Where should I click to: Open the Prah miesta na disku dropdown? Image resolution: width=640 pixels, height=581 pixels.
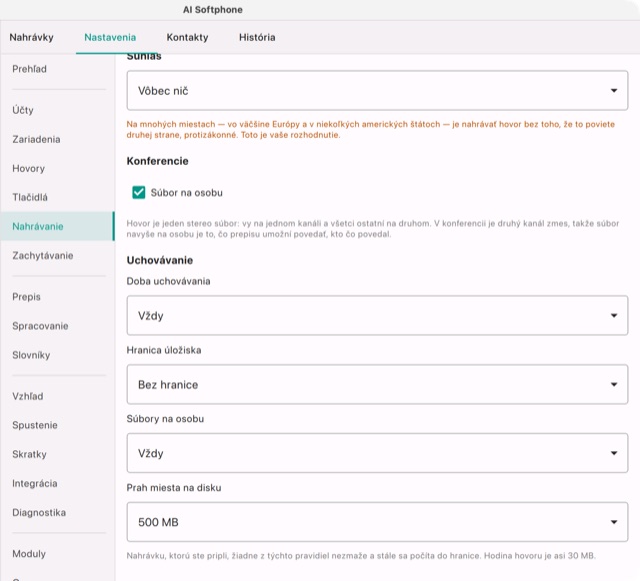pos(377,522)
